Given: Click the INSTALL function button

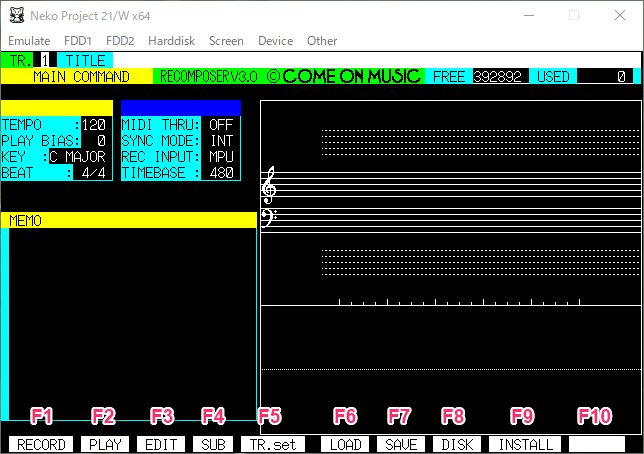Looking at the screenshot, I should pyautogui.click(x=525, y=445).
